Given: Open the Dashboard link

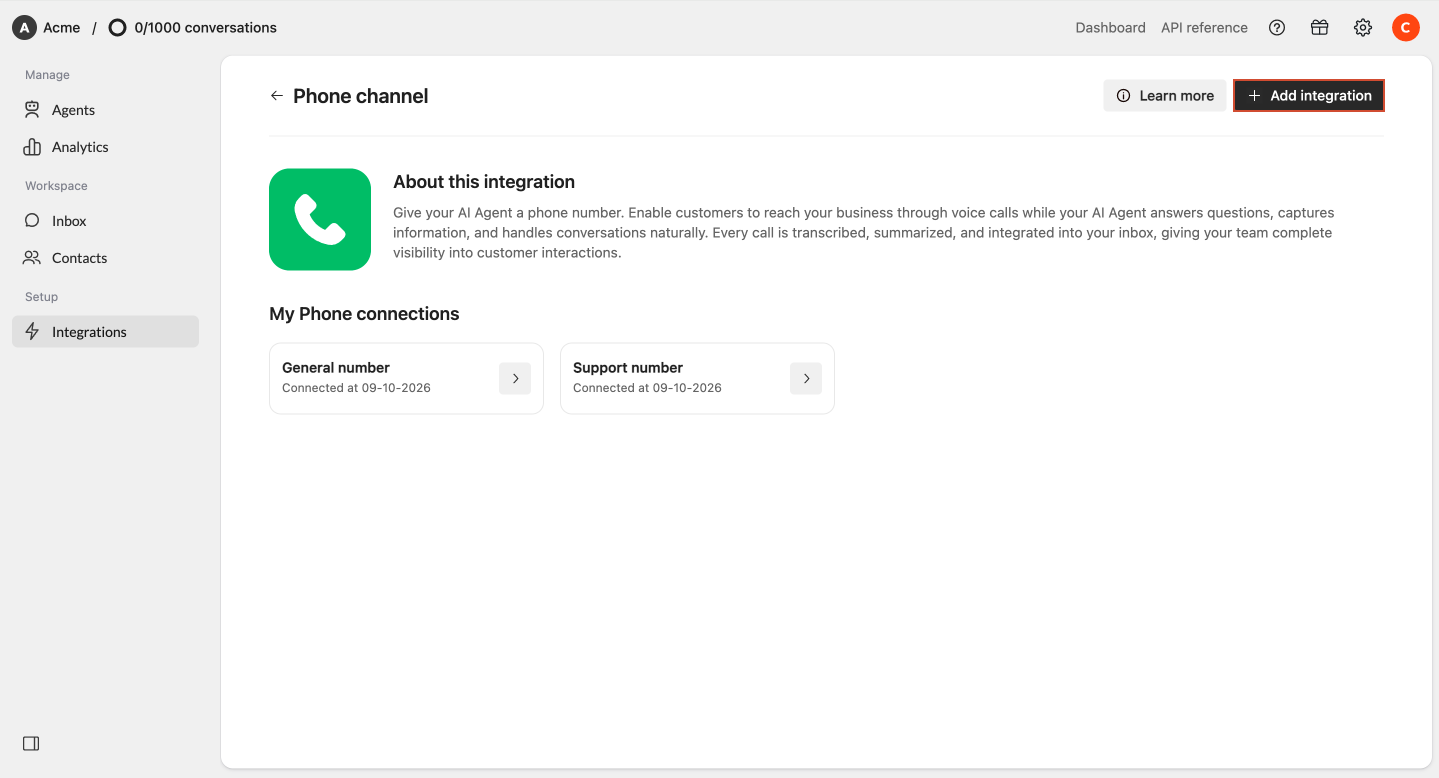Looking at the screenshot, I should click(1110, 28).
